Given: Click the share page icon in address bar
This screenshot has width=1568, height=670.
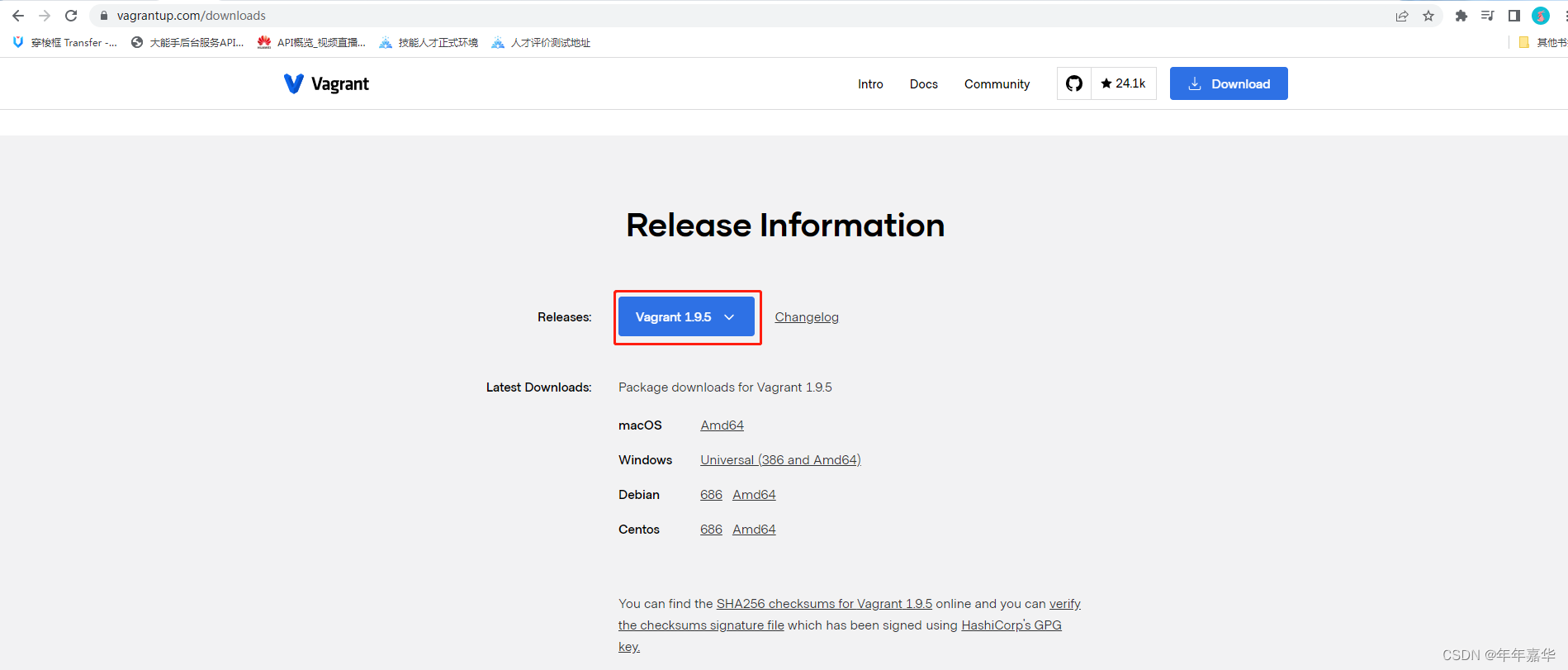Looking at the screenshot, I should point(1402,16).
